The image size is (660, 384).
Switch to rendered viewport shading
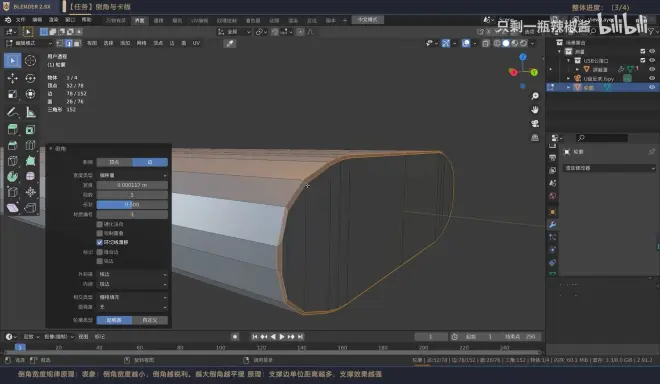[524, 43]
